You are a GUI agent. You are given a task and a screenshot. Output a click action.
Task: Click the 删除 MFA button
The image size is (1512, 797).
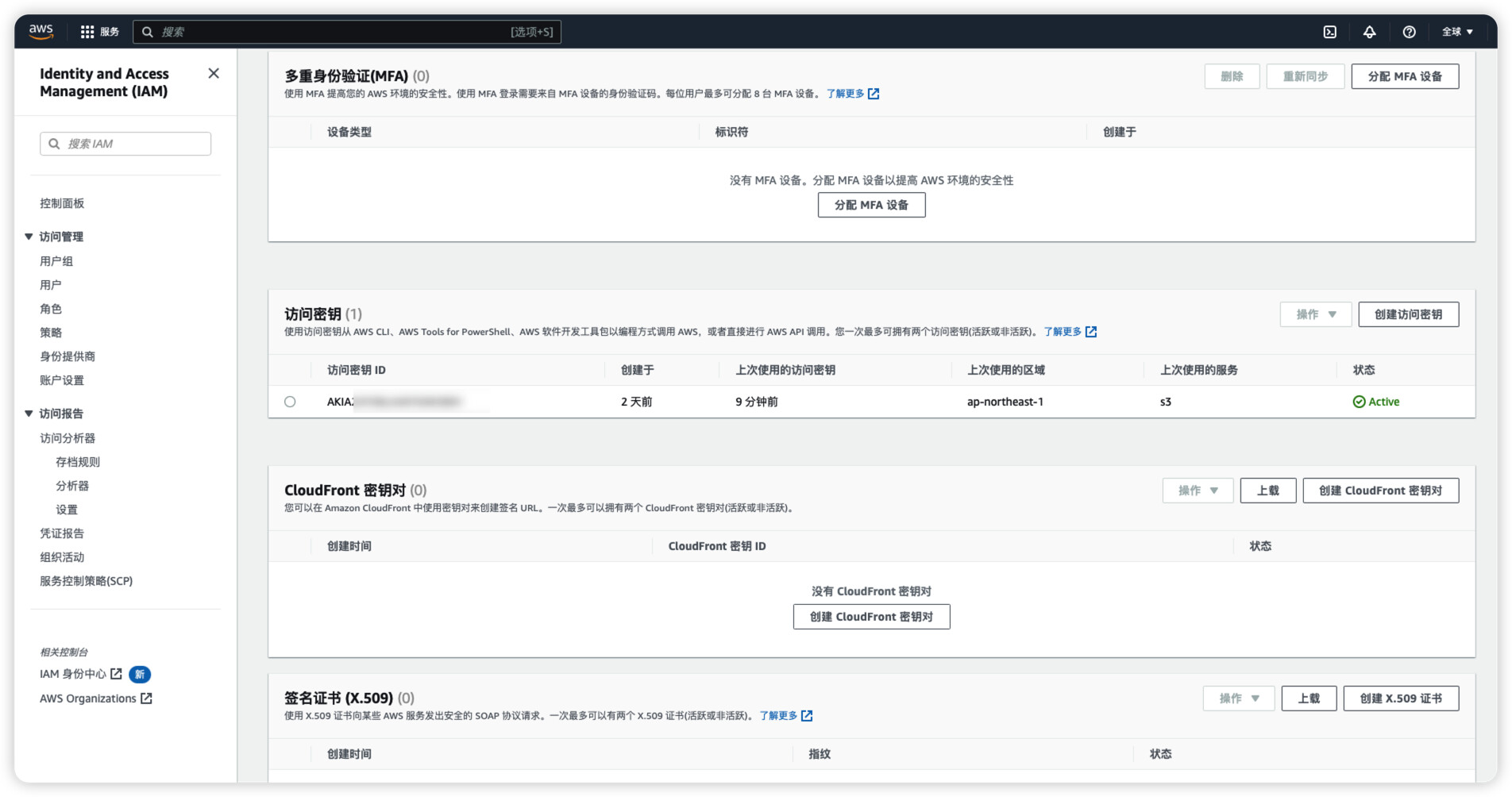point(1232,76)
